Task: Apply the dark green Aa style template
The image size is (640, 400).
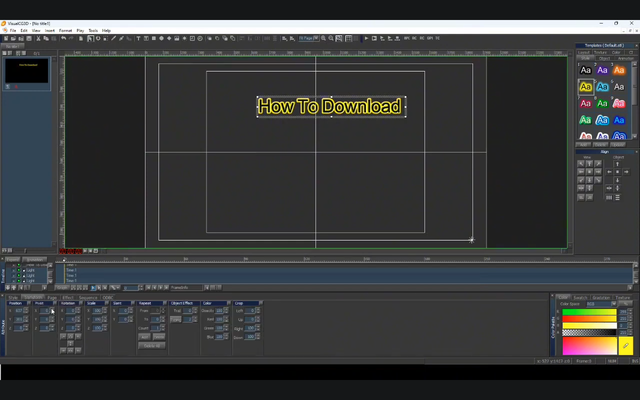Action: pos(602,103)
